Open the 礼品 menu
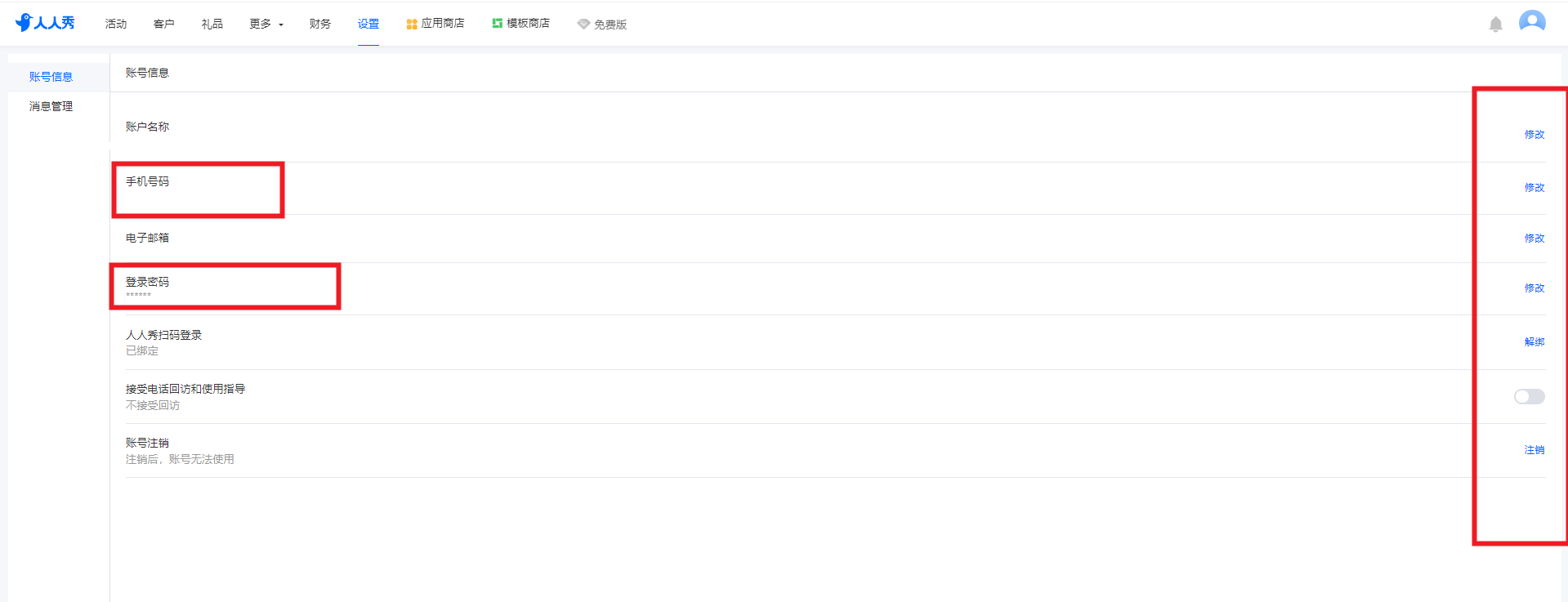The image size is (1568, 602). click(212, 24)
